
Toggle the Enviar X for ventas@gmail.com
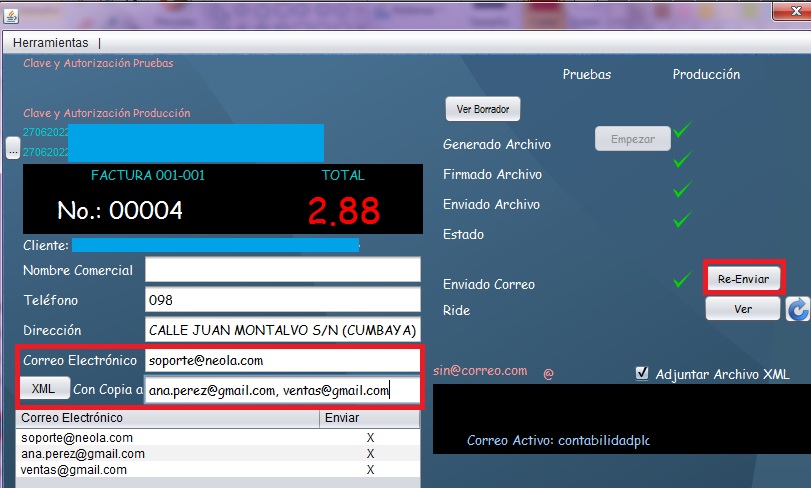click(370, 470)
